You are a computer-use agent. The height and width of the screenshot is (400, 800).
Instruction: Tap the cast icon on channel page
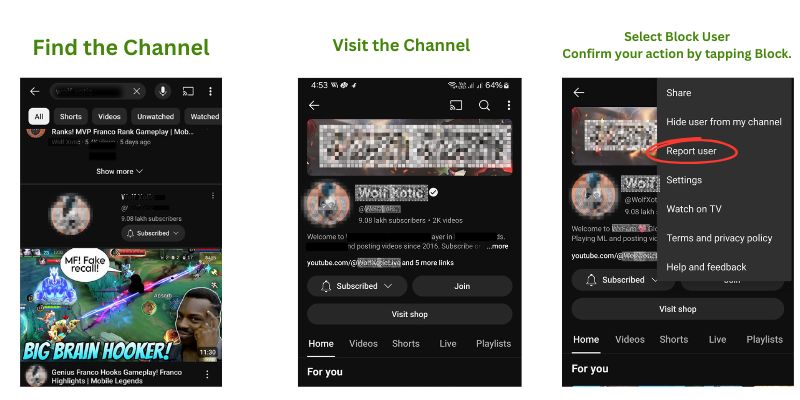tap(456, 106)
